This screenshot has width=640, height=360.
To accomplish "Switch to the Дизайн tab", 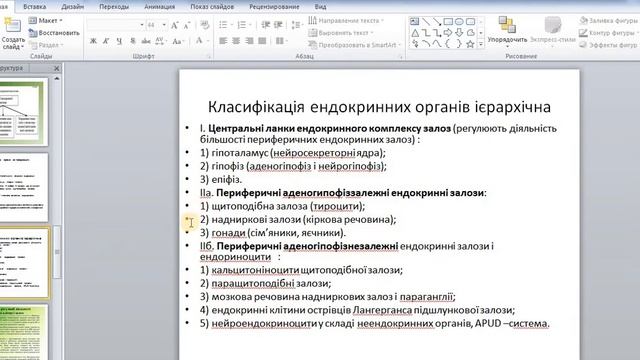I will [73, 7].
